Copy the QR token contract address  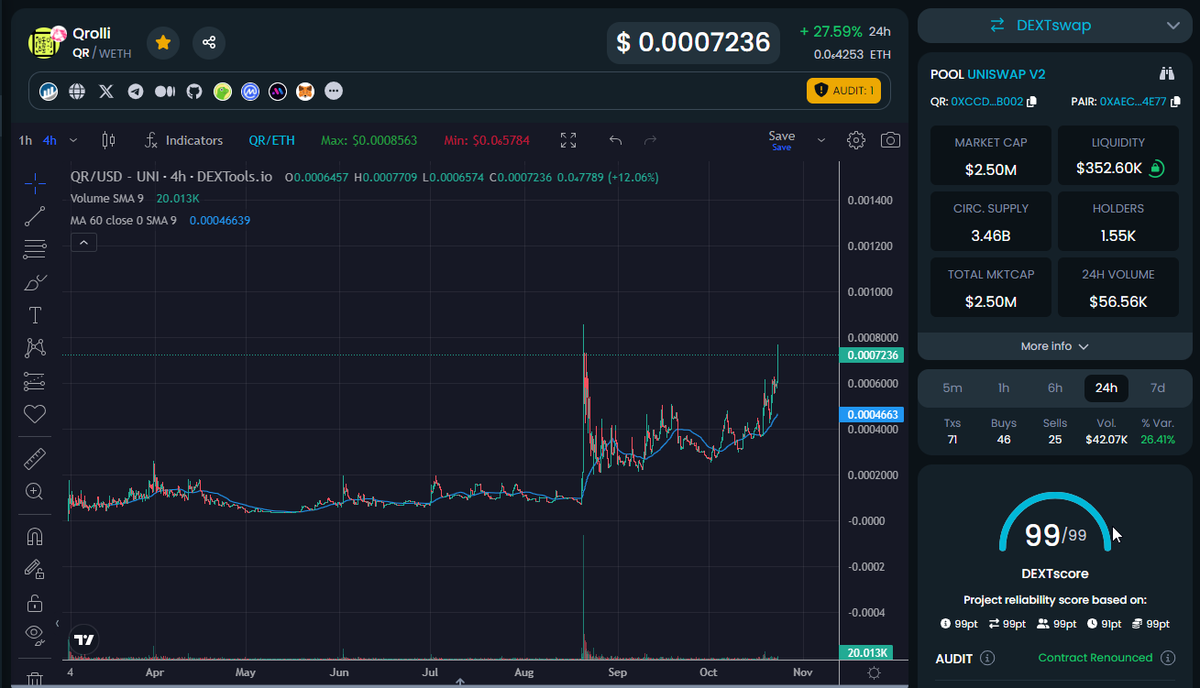click(1032, 102)
